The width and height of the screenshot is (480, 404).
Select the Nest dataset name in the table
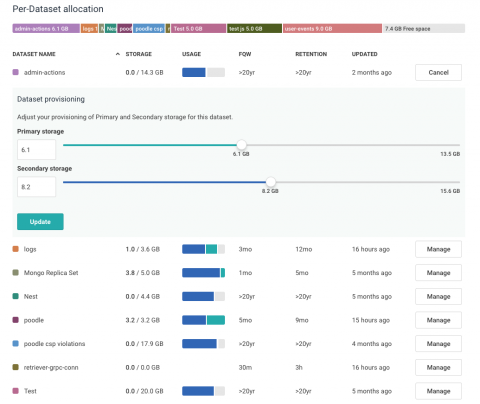[x=31, y=296]
